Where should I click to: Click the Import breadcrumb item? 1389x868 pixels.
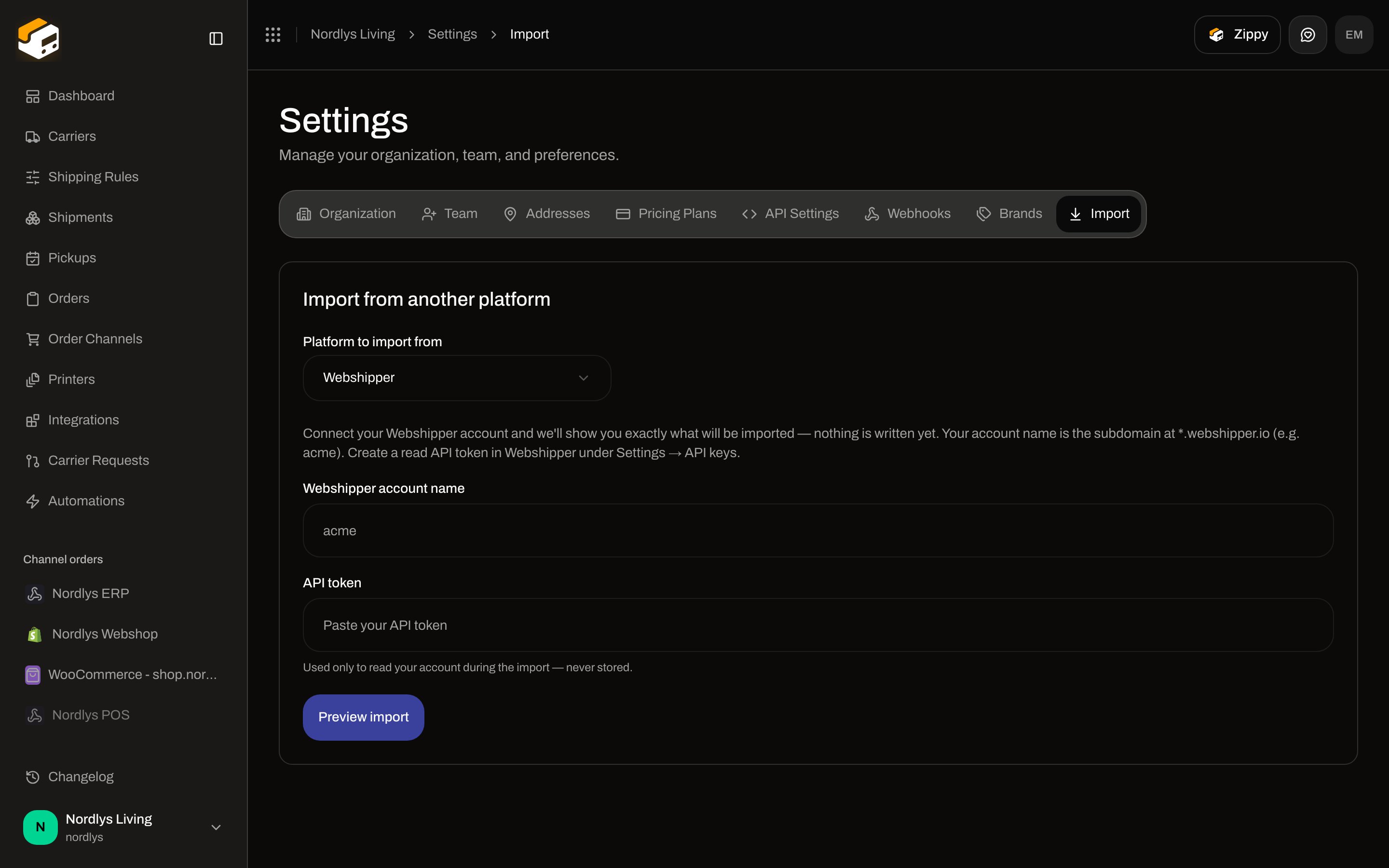tap(529, 34)
